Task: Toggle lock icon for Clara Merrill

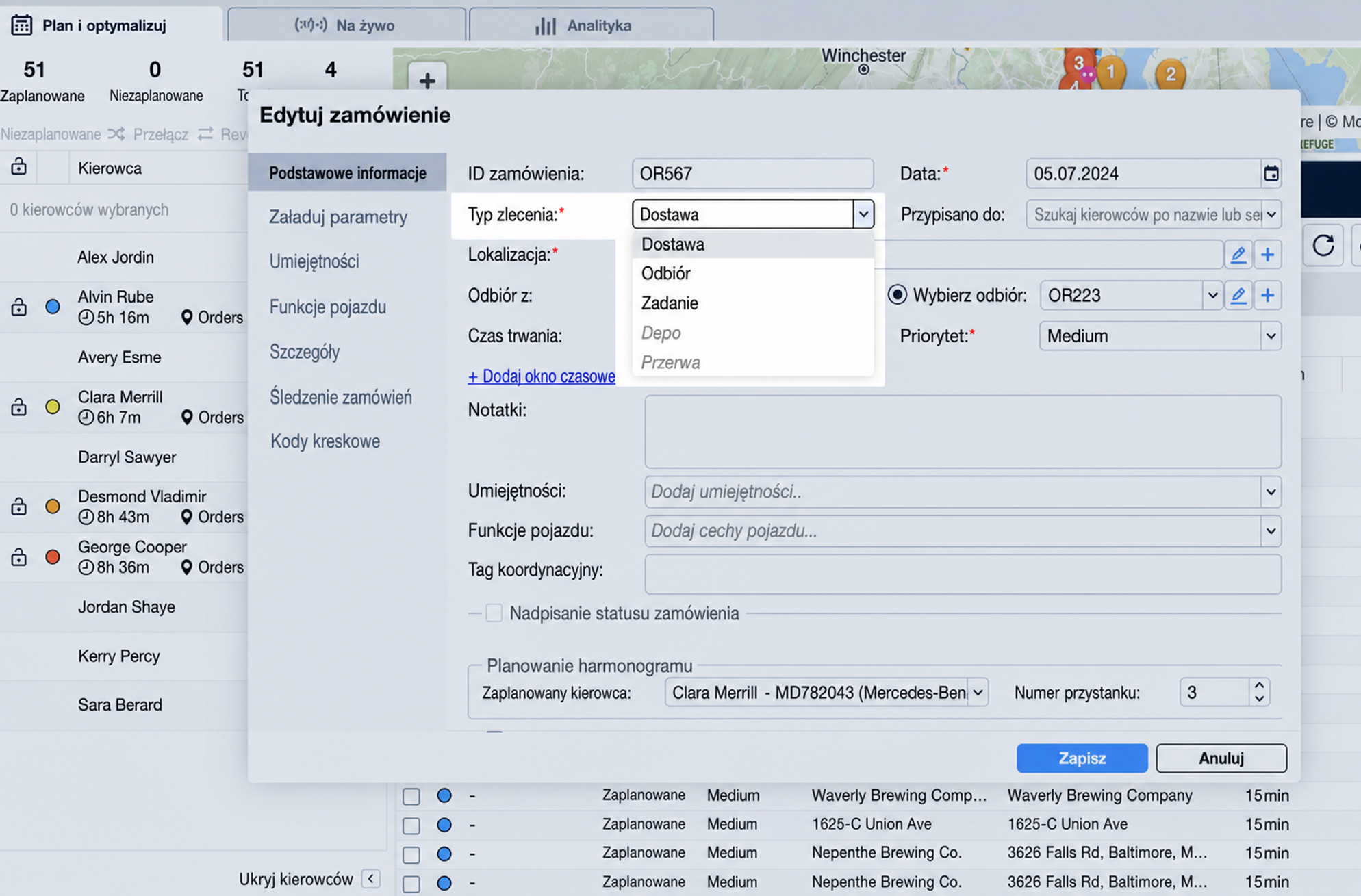Action: click(x=18, y=407)
